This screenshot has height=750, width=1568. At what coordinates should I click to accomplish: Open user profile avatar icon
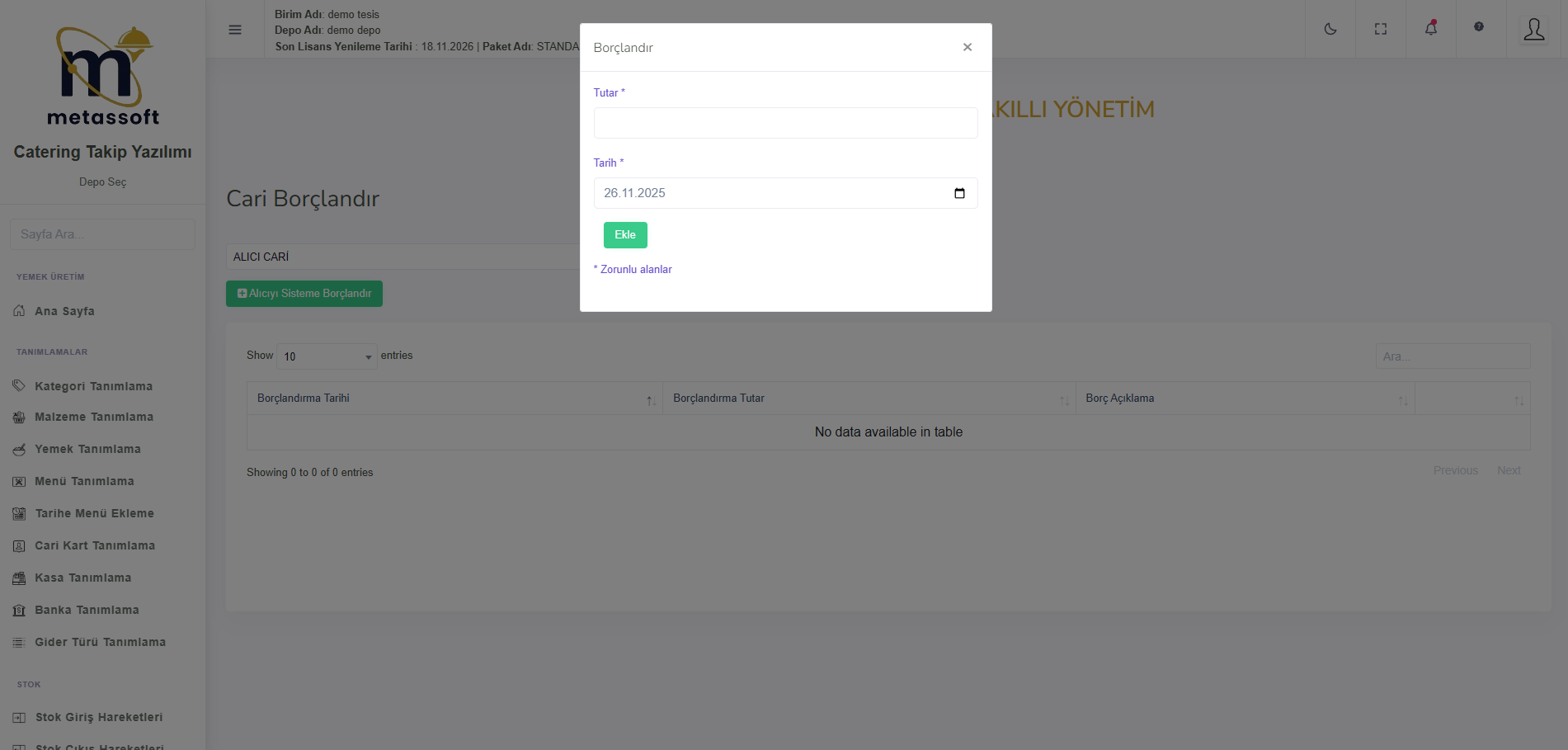pyautogui.click(x=1534, y=30)
